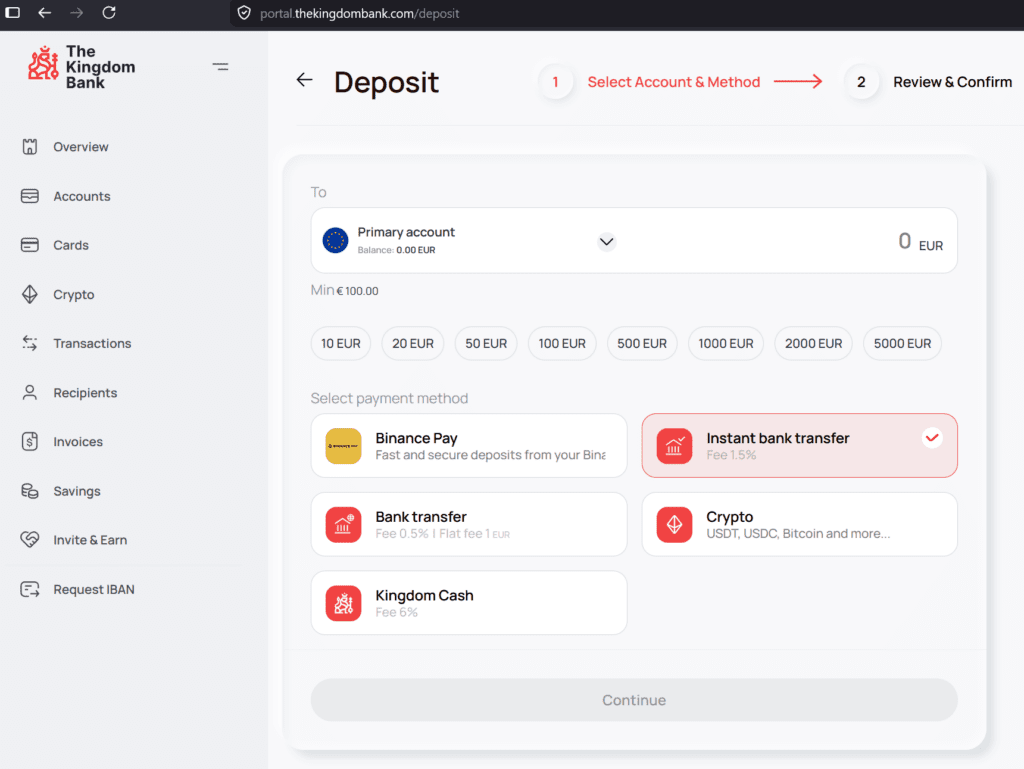Choose the 2000 EUR quick amount
This screenshot has width=1024, height=769.
(813, 343)
